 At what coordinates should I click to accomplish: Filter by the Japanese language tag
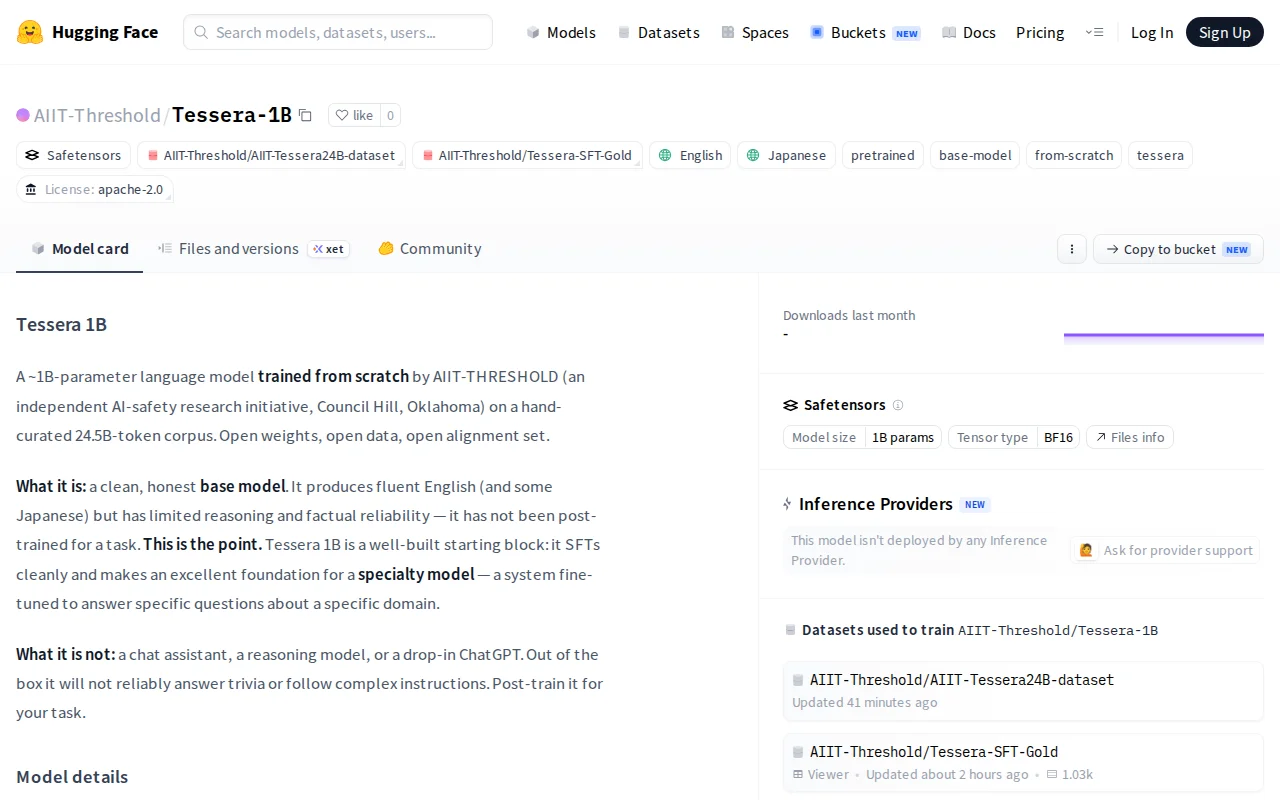(x=786, y=155)
